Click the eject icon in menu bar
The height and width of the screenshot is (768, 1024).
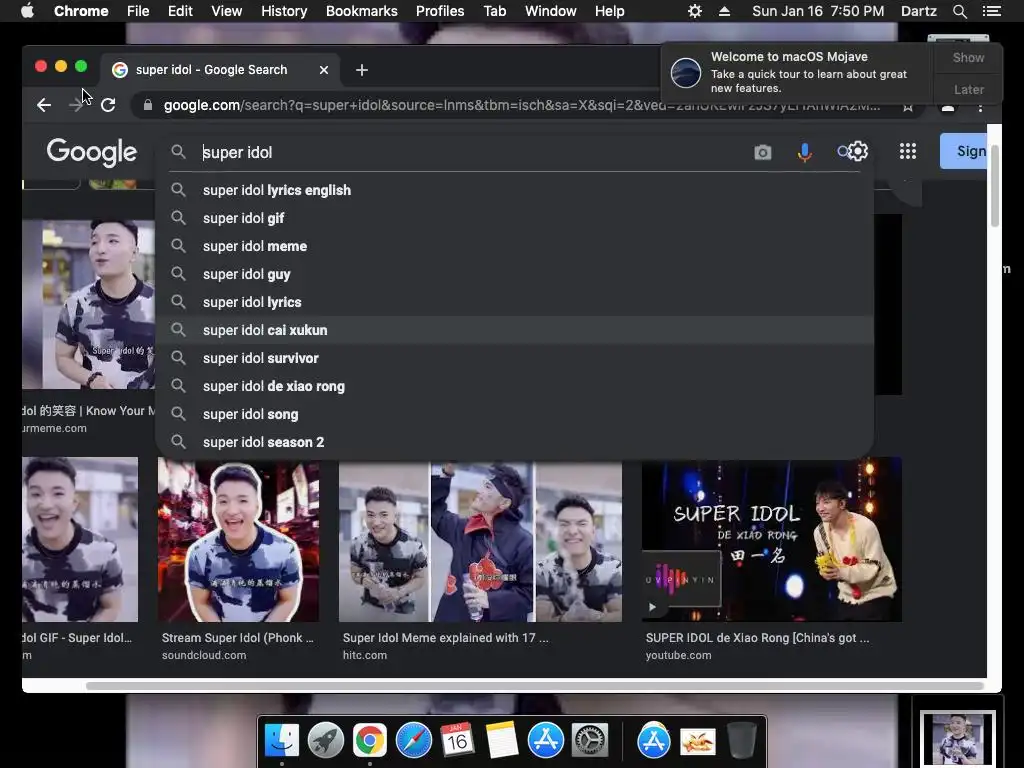724,11
